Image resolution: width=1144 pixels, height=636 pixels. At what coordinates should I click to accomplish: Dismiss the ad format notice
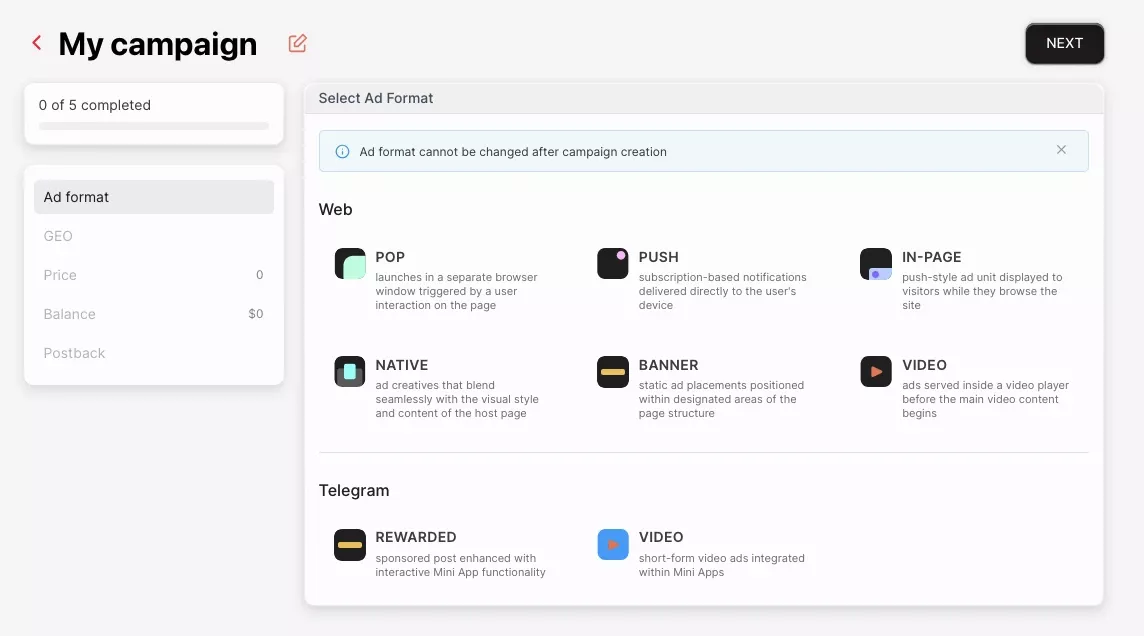(1062, 150)
